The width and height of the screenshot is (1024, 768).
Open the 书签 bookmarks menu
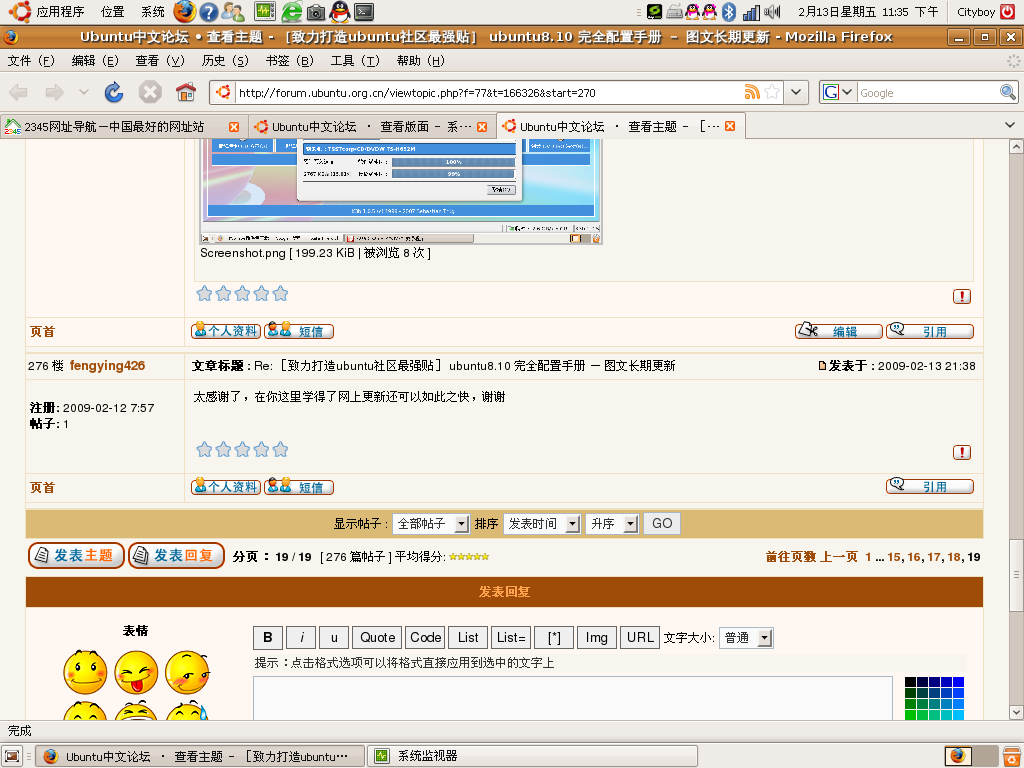tap(289, 61)
